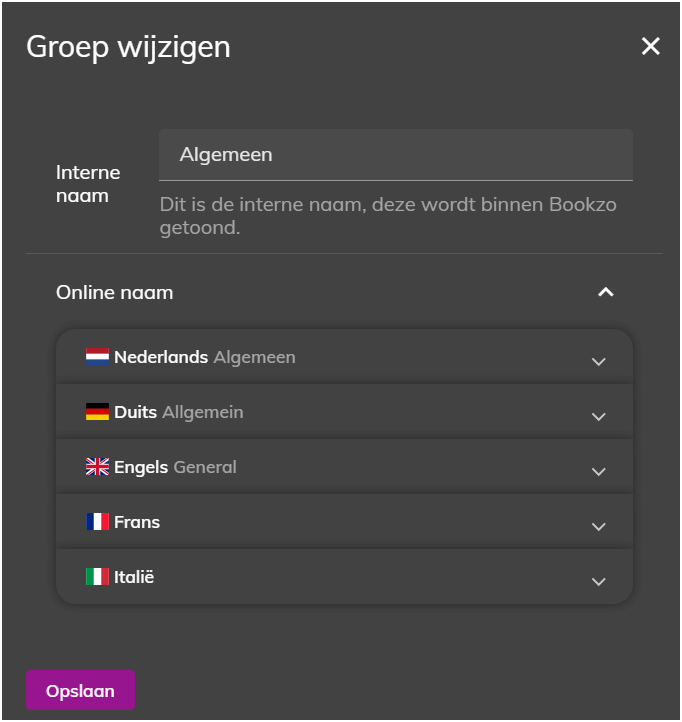The image size is (682, 722).
Task: Select the Italië language label
Action: tap(134, 576)
